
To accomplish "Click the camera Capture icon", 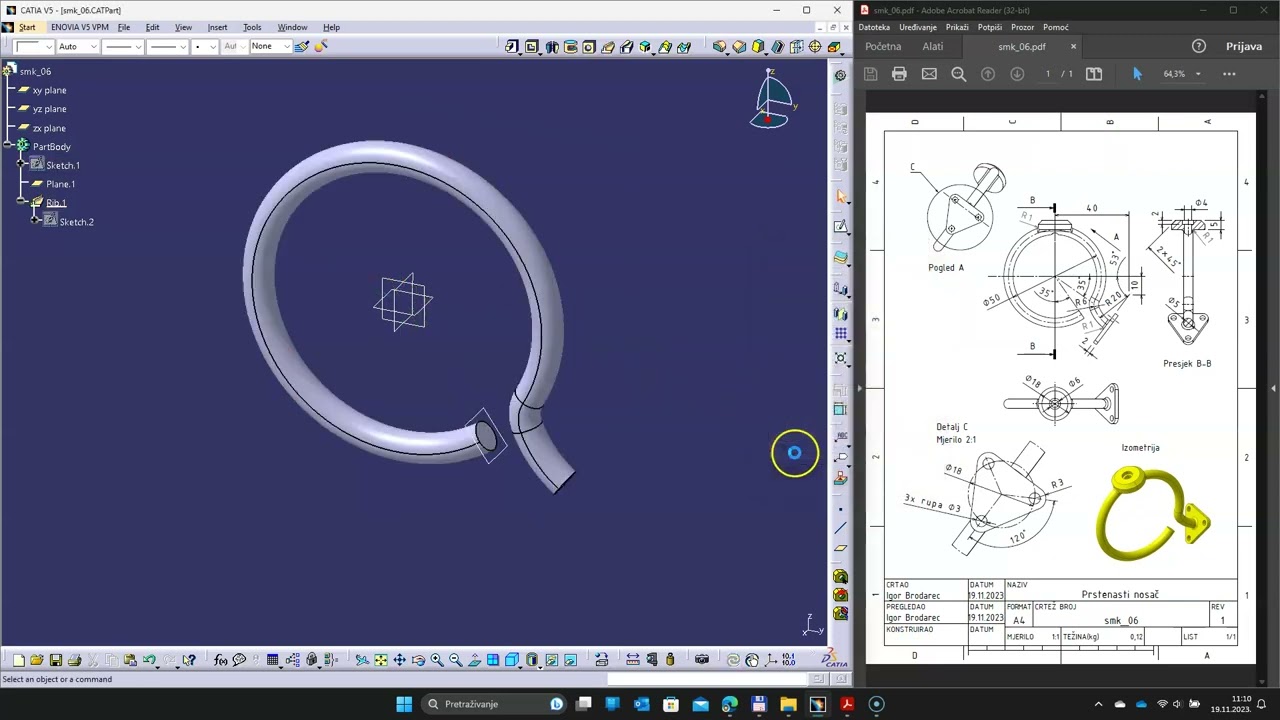I will pos(702,660).
